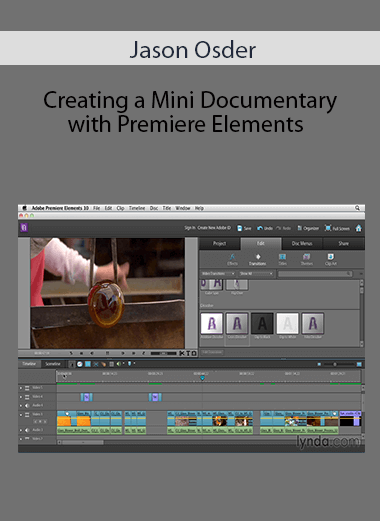
Task: Open the Clip Art icon
Action: (331, 259)
